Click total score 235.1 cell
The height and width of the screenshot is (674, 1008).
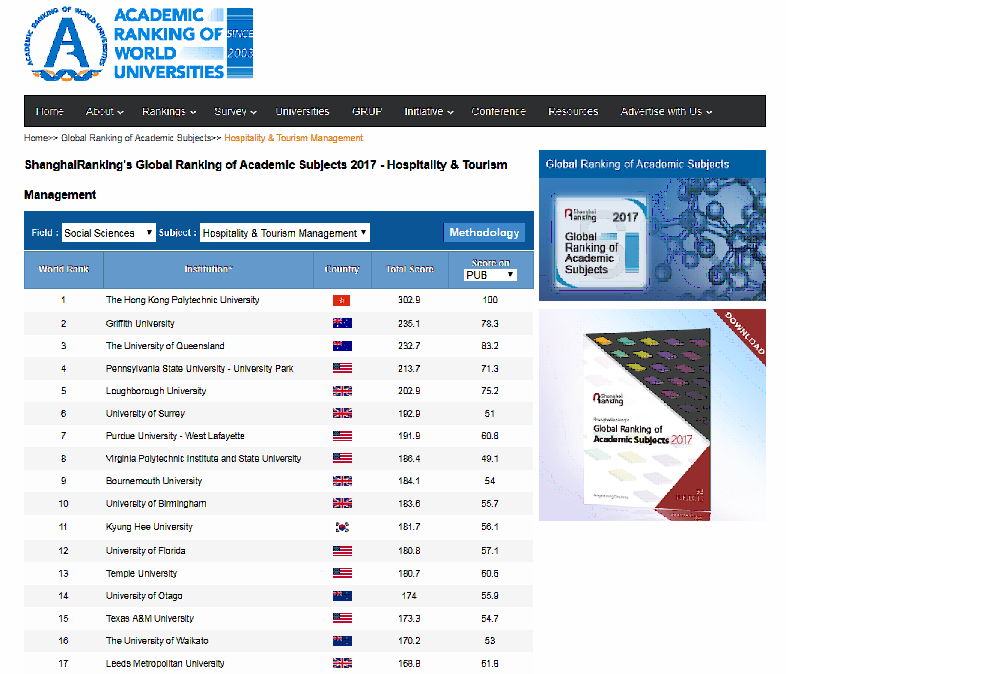[x=409, y=323]
